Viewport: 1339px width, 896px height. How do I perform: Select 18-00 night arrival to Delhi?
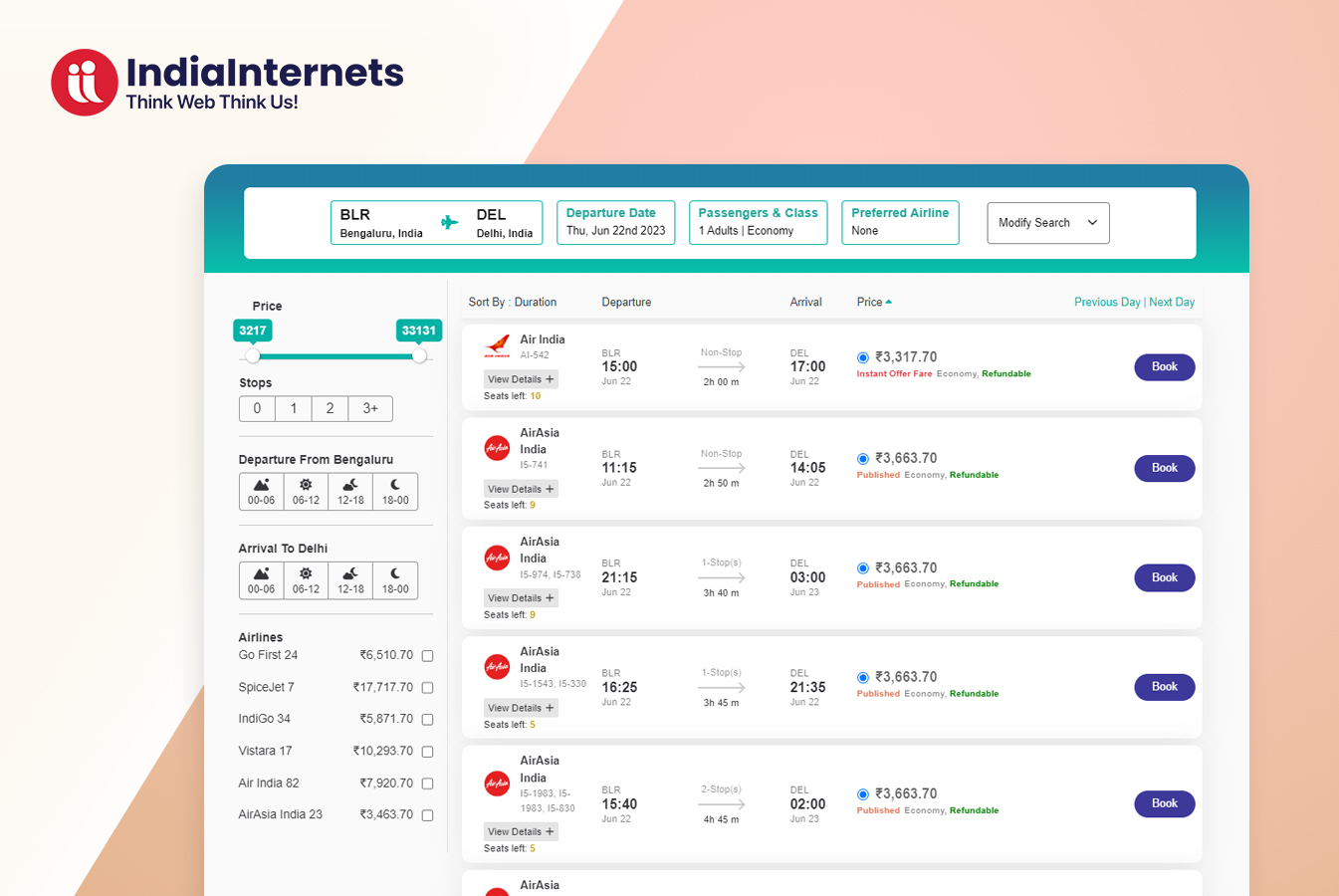click(395, 580)
